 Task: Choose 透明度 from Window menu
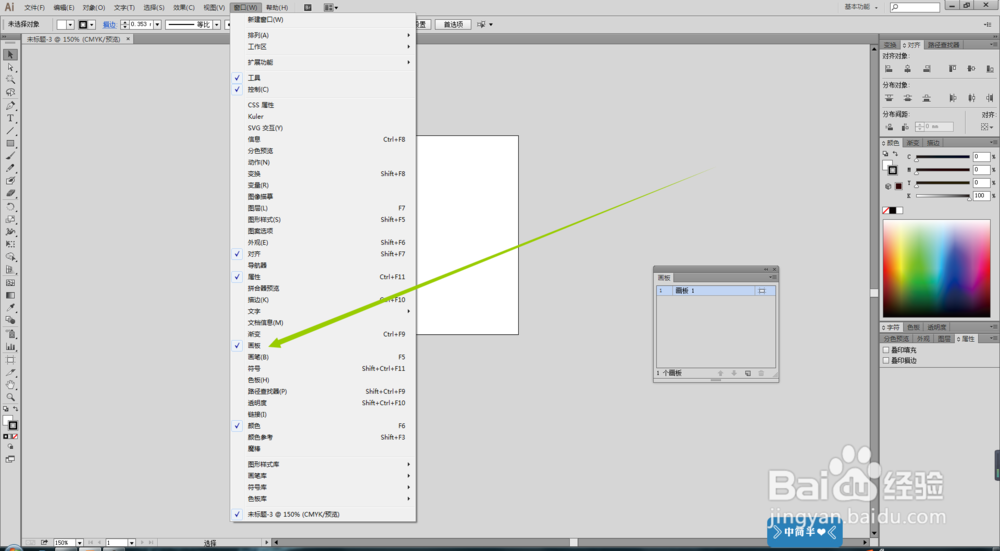coord(323,403)
